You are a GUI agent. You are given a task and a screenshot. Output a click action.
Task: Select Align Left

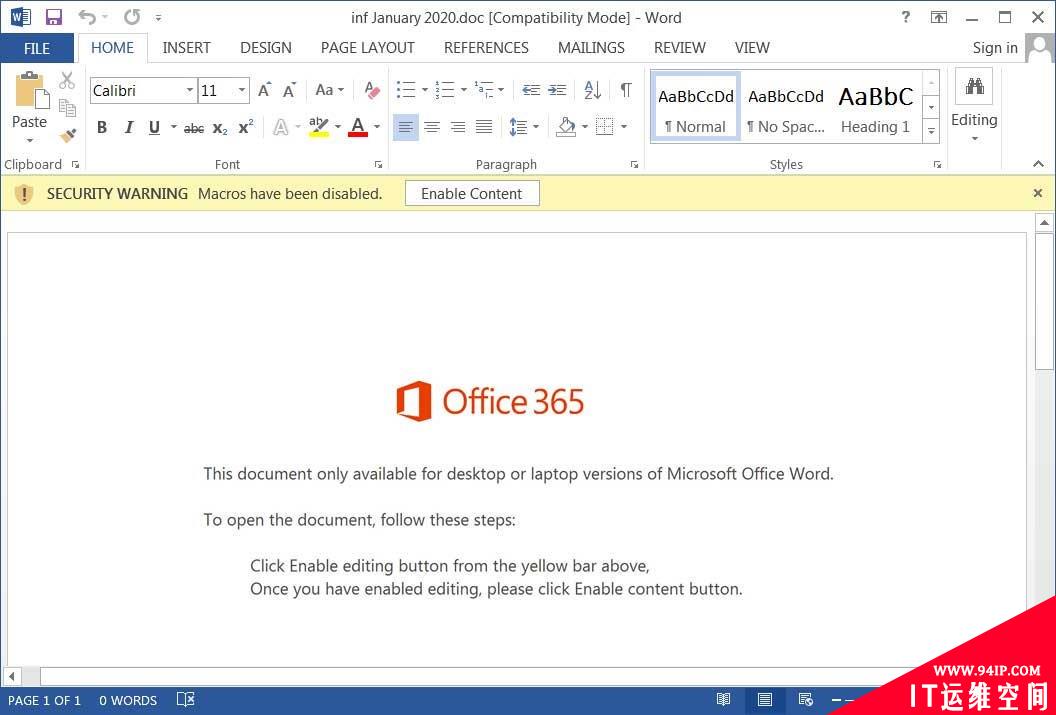(x=405, y=127)
